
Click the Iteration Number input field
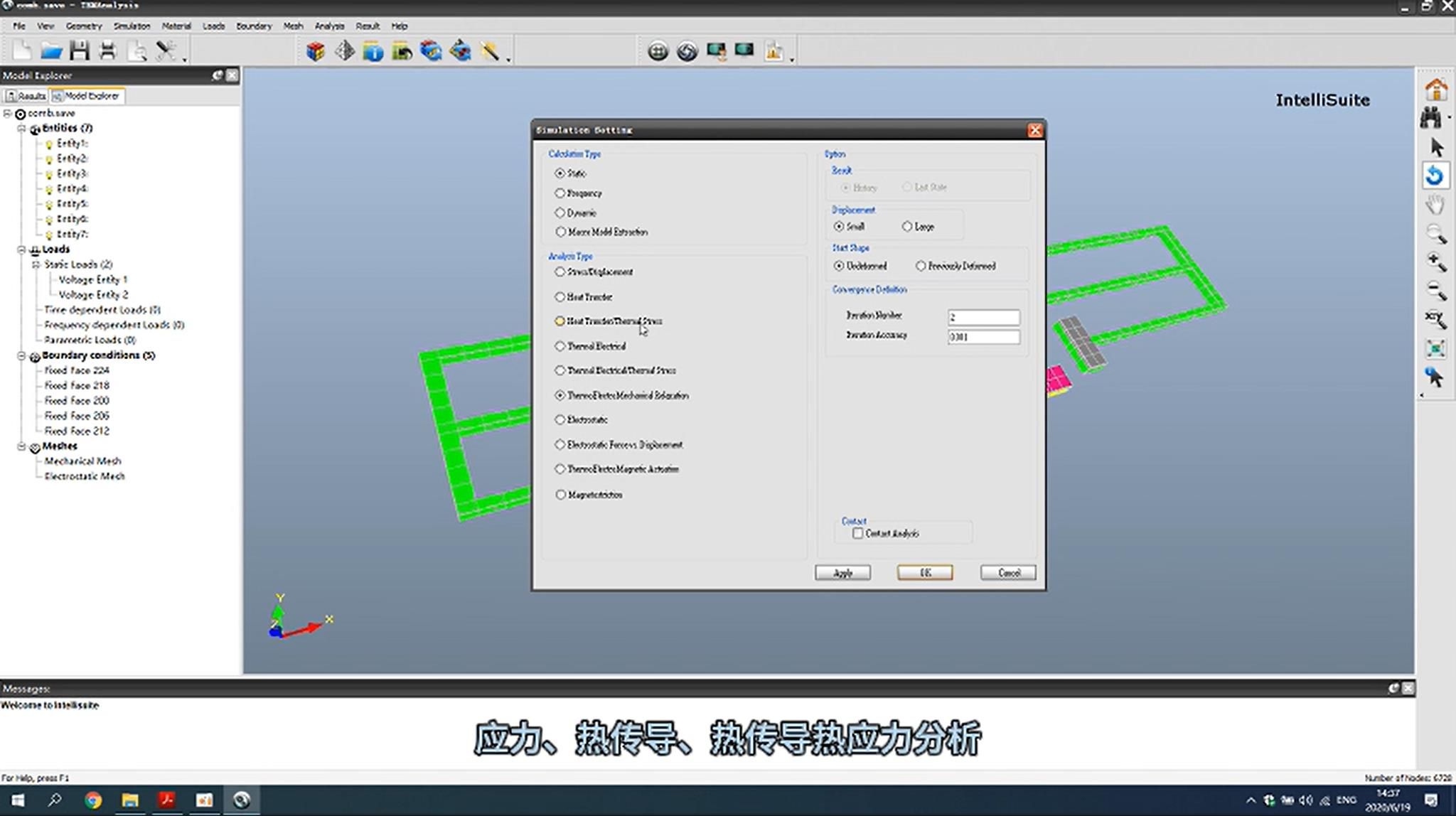pyautogui.click(x=984, y=318)
